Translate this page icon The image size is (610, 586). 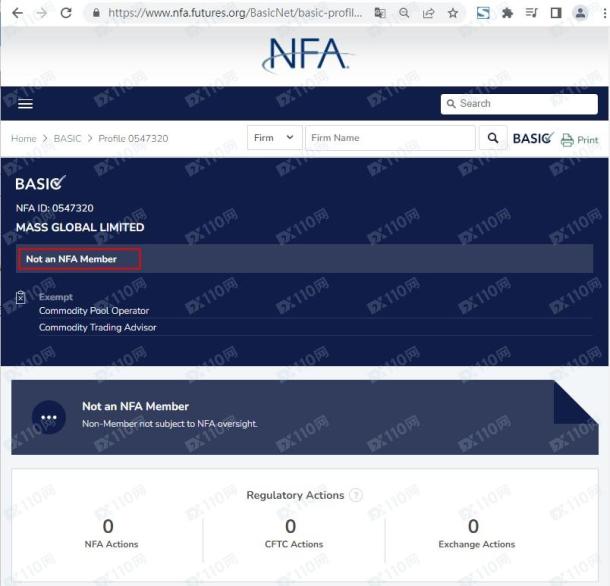click(380, 13)
